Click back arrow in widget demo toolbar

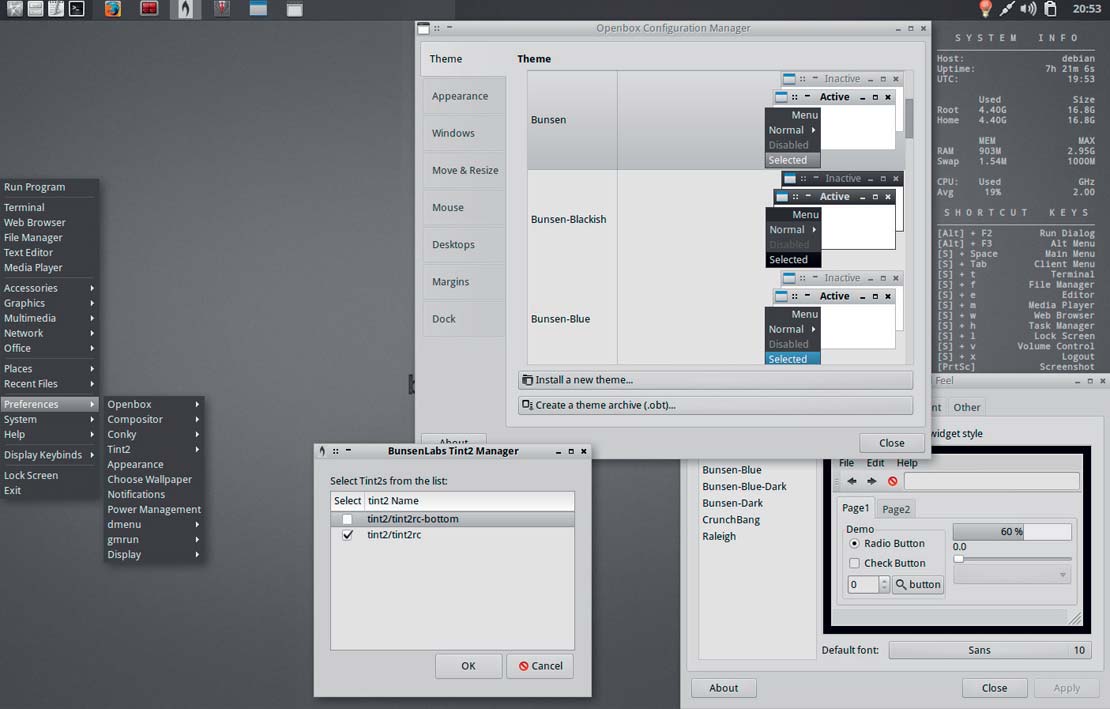click(852, 481)
